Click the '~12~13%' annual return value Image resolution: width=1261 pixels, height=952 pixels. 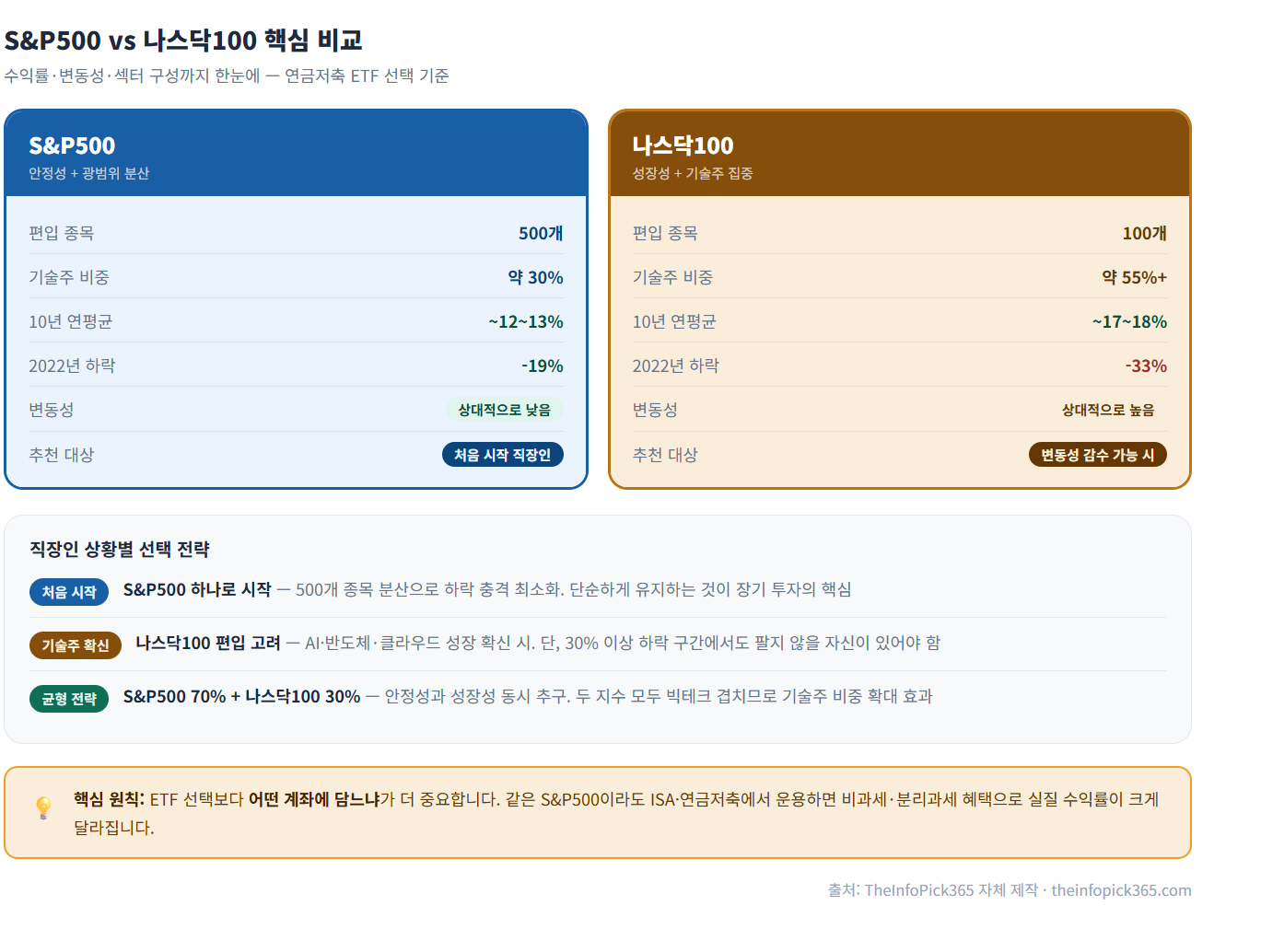pyautogui.click(x=526, y=321)
